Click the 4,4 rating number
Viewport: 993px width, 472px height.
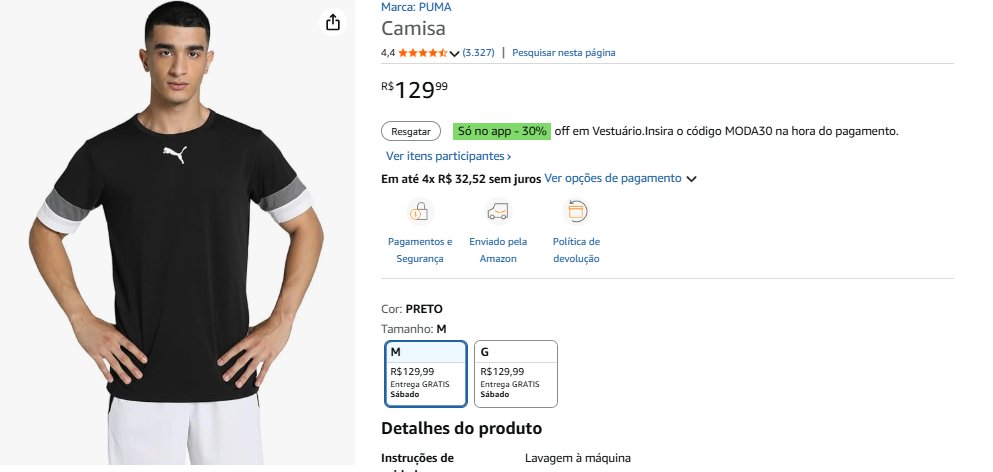(x=388, y=53)
